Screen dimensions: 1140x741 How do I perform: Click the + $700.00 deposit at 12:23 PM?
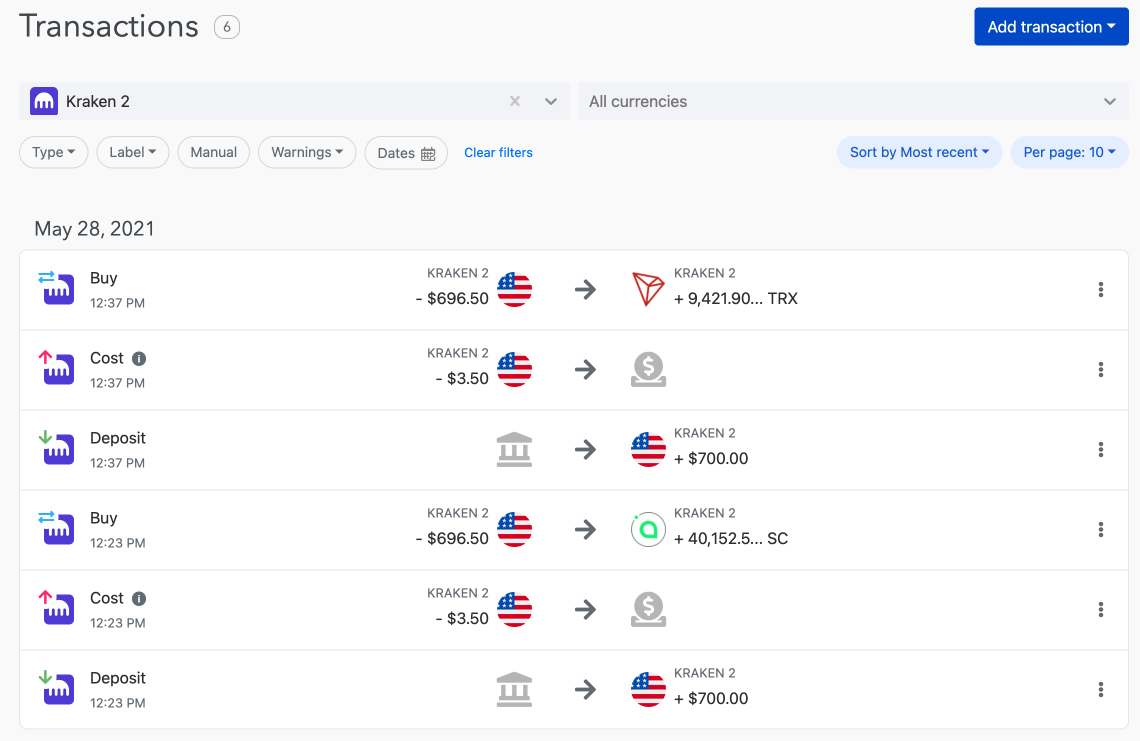[x=711, y=699]
